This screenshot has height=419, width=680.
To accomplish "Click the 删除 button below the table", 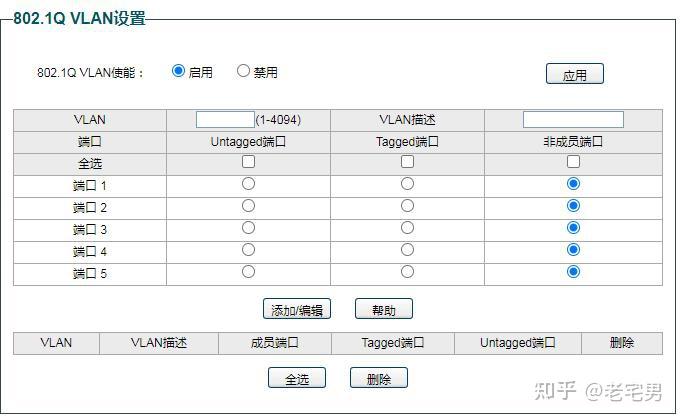I will pyautogui.click(x=379, y=379).
